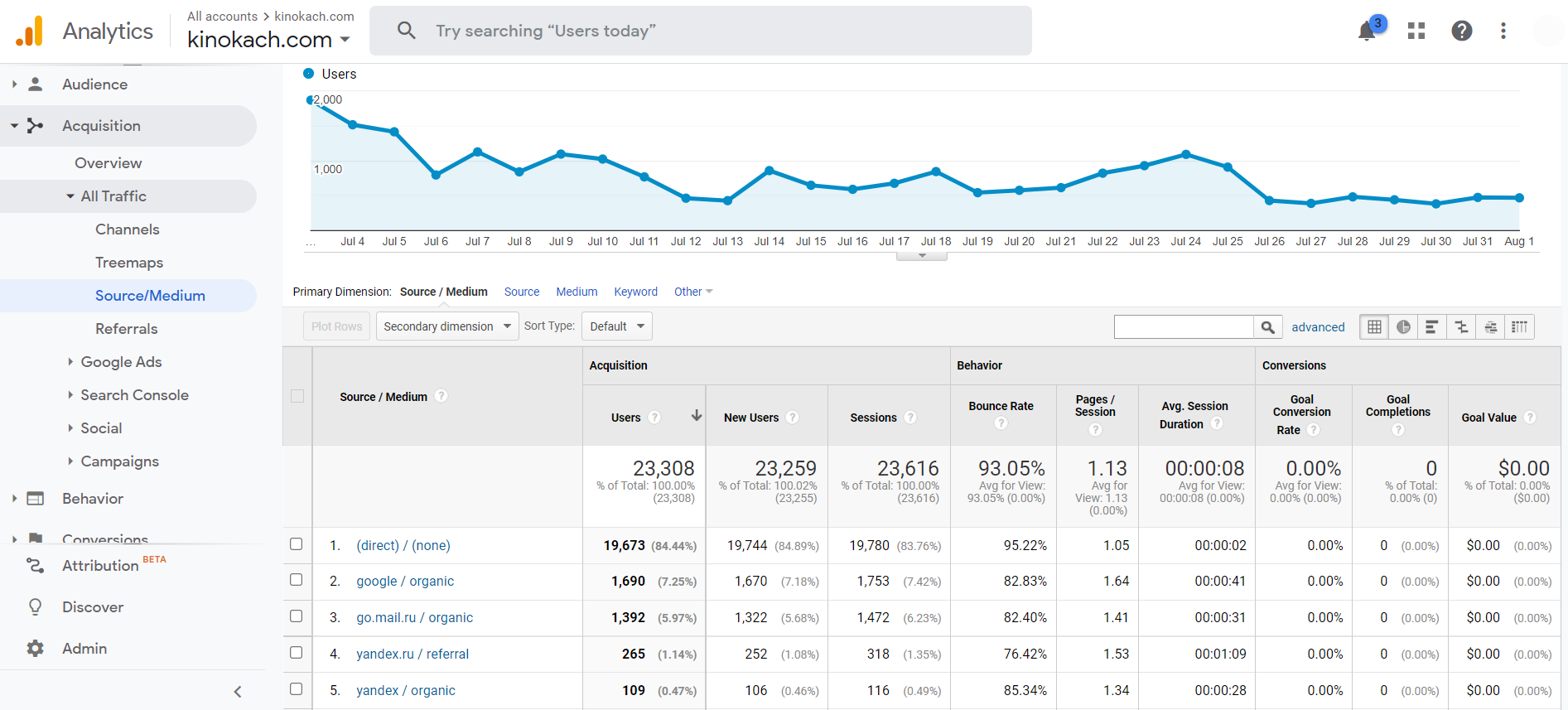Open the three-dot more options menu
Image resolution: width=1568 pixels, height=710 pixels.
1503,31
